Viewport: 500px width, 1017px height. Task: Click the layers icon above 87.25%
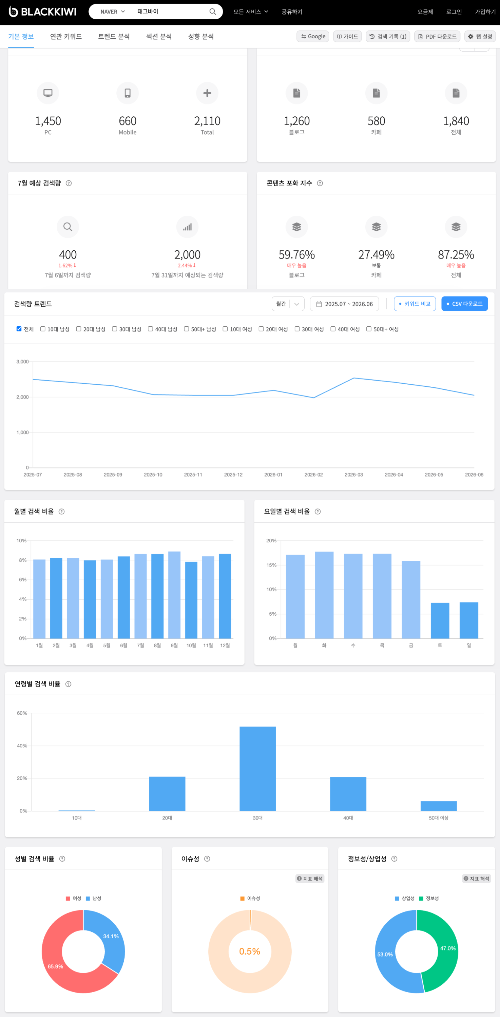click(456, 227)
